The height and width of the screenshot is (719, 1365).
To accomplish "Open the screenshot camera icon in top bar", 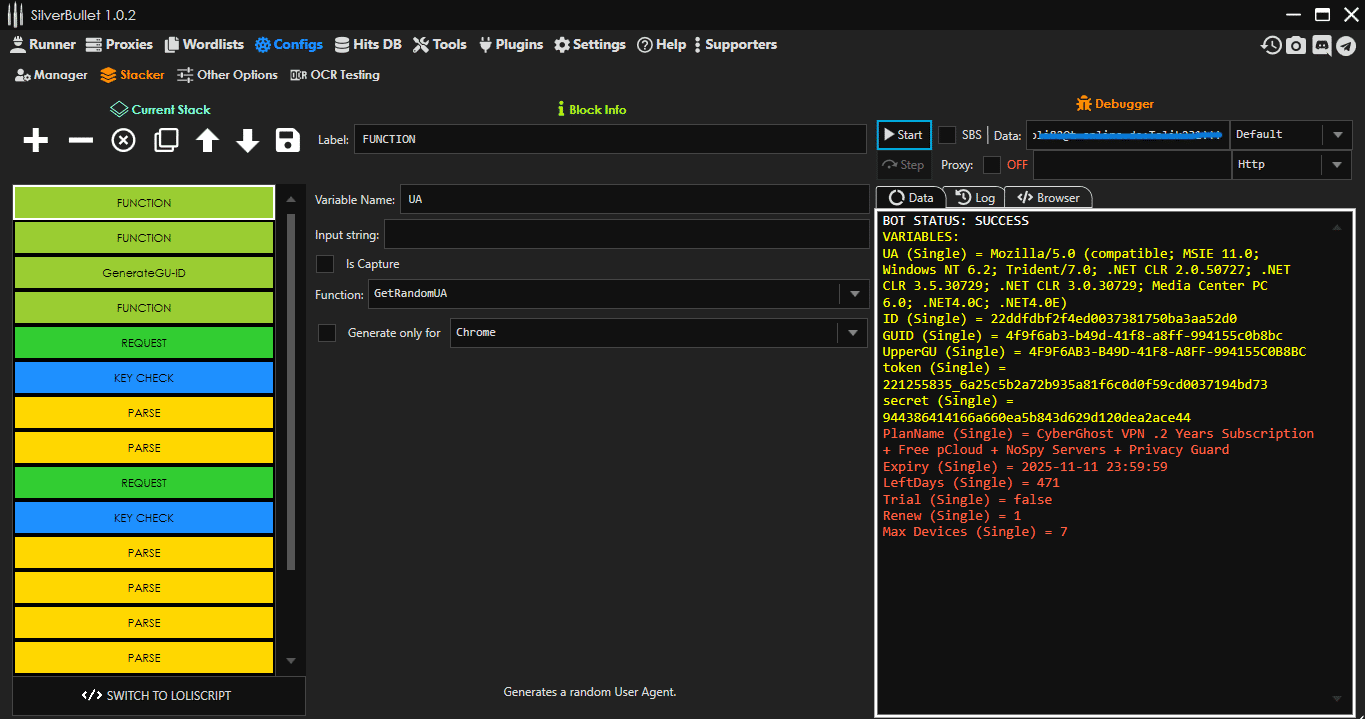I will point(1296,44).
